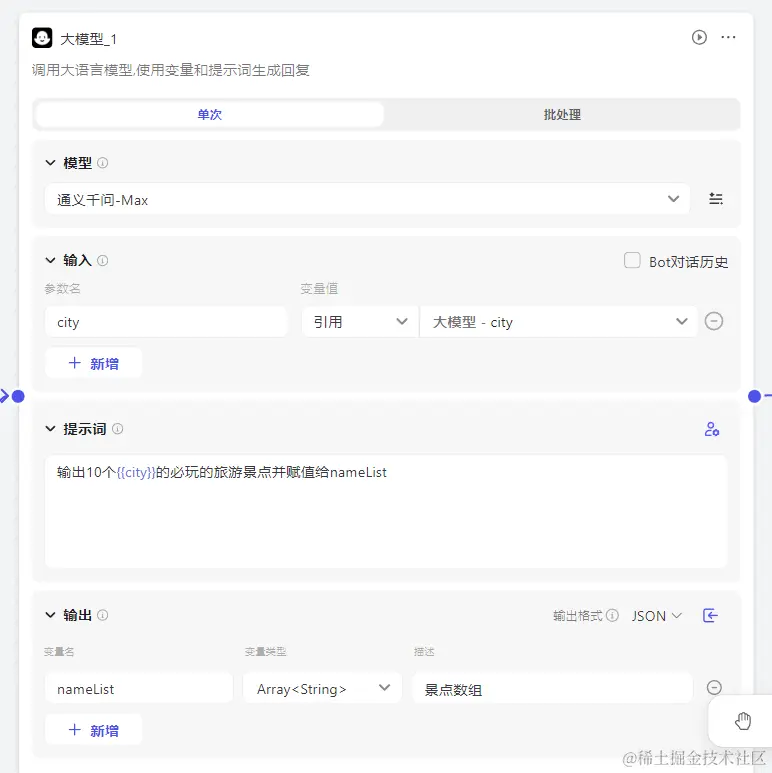The width and height of the screenshot is (772, 773).
Task: Open the 通义千问-Max model dropdown
Action: 367,199
